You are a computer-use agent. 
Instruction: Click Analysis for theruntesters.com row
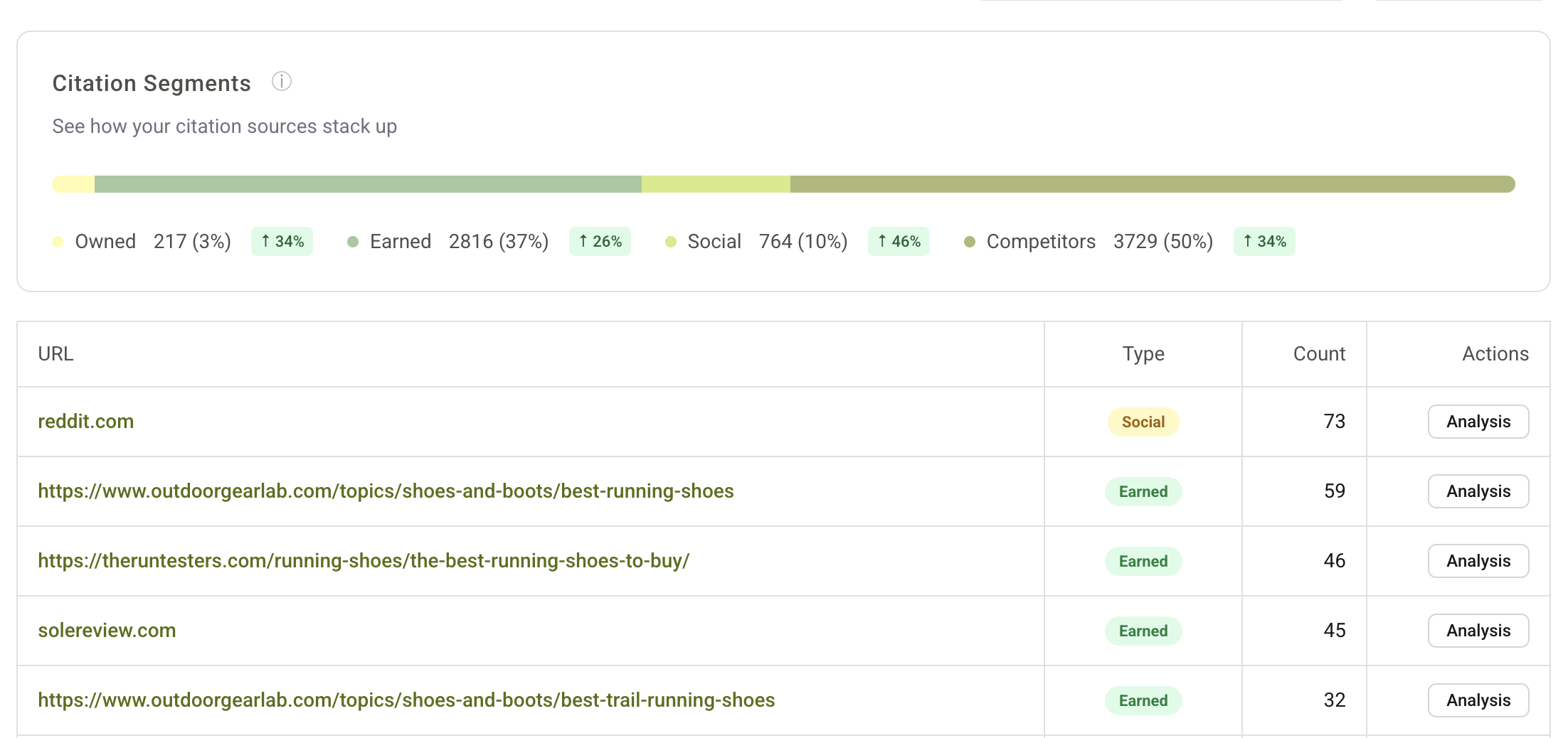point(1478,561)
